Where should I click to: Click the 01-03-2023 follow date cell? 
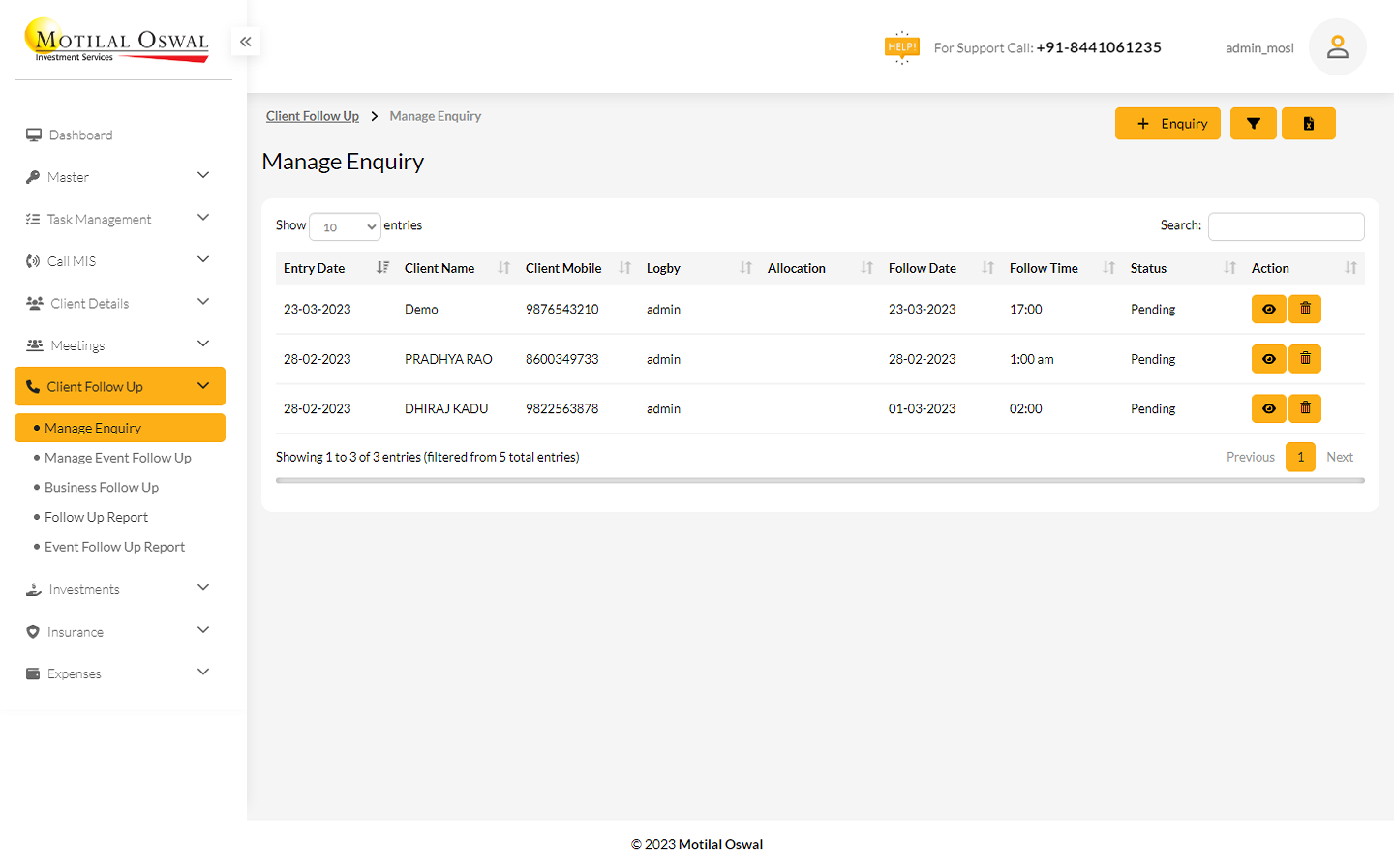click(923, 408)
